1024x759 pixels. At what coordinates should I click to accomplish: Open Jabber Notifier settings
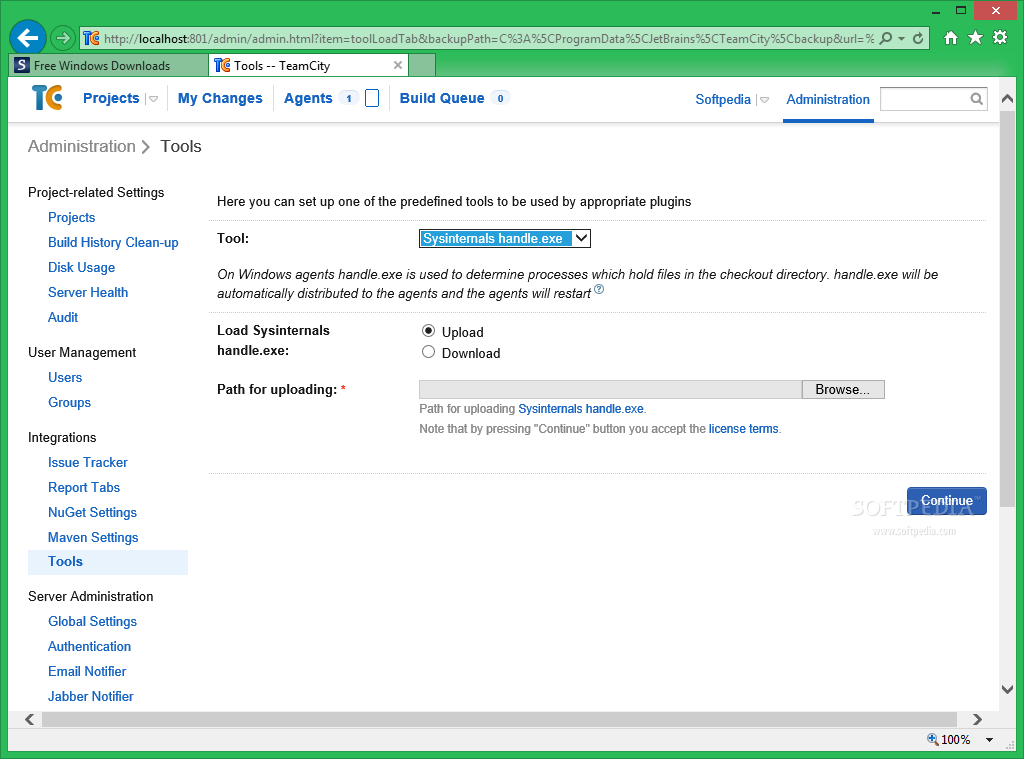91,696
